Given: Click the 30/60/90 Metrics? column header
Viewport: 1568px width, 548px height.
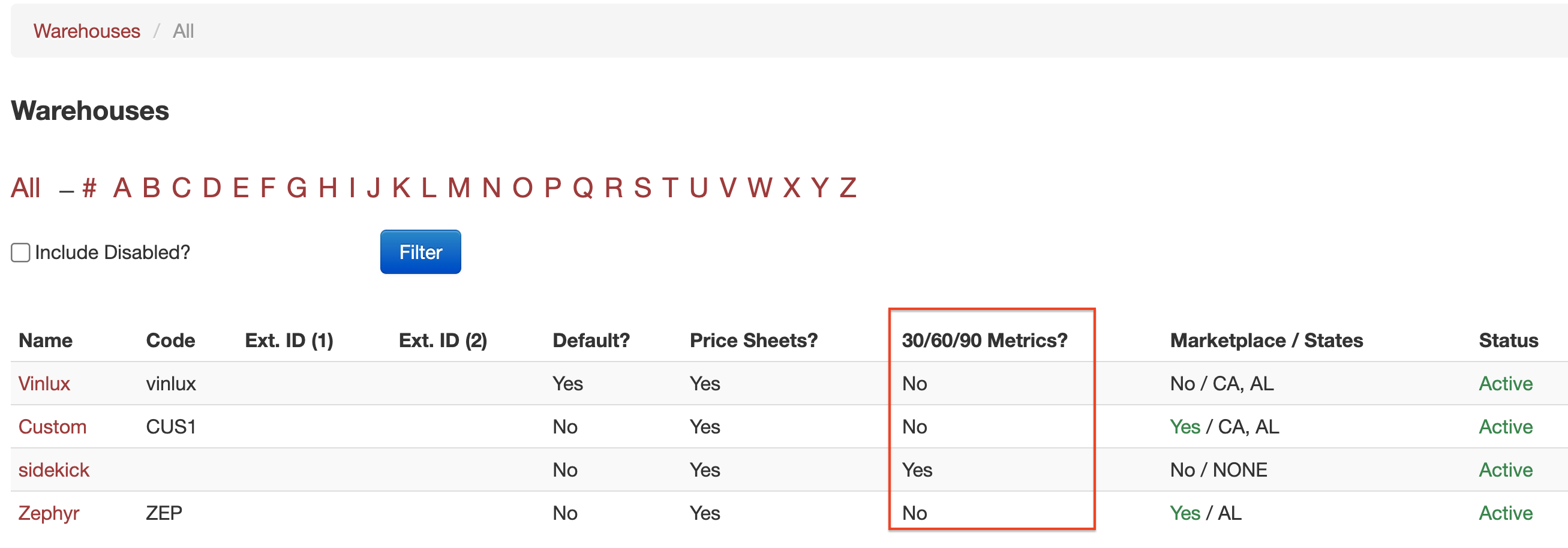Looking at the screenshot, I should [984, 340].
